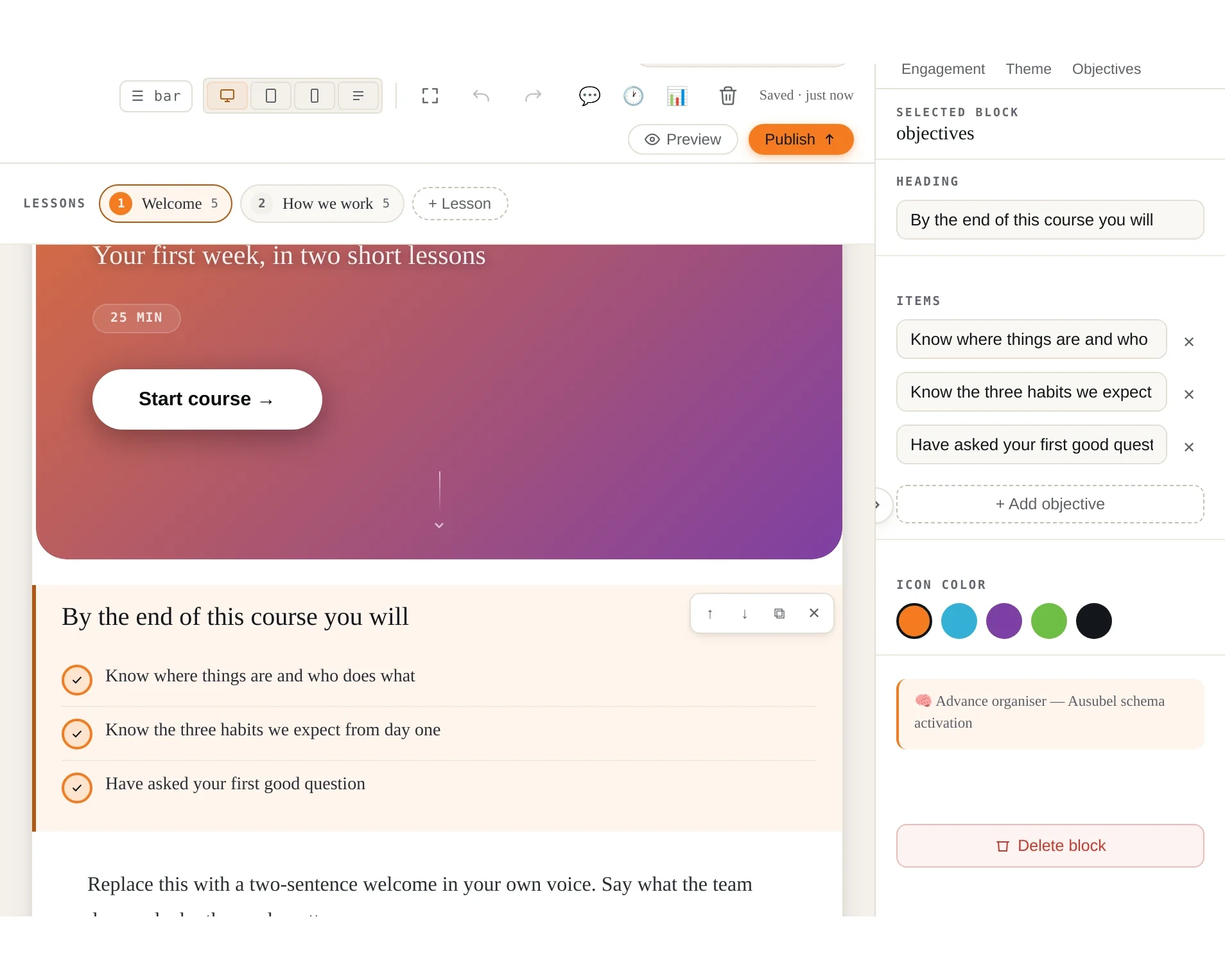1225x980 pixels.
Task: Remove 'Know the three habits' objective
Action: [1189, 394]
